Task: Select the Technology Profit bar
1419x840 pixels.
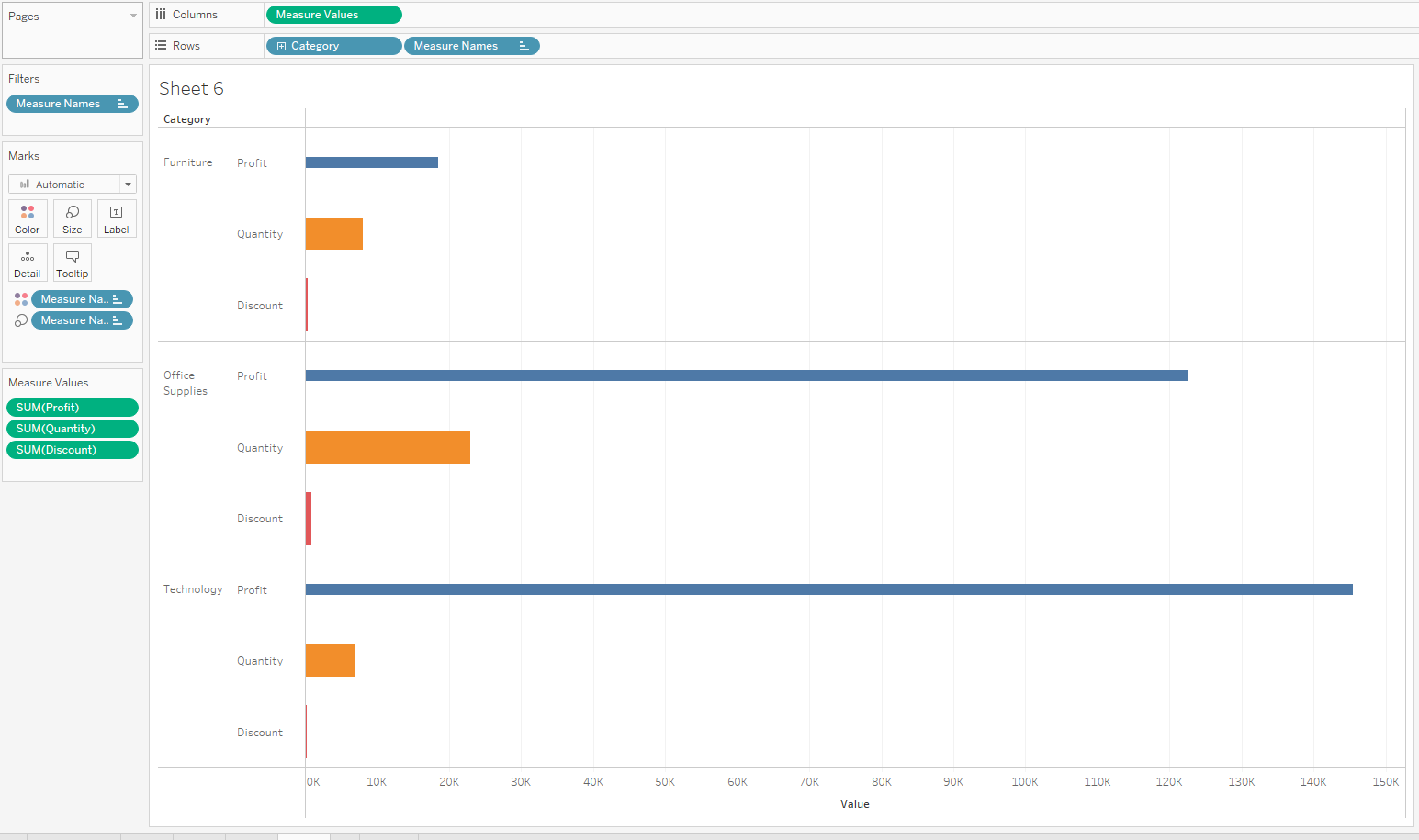Action: point(829,589)
